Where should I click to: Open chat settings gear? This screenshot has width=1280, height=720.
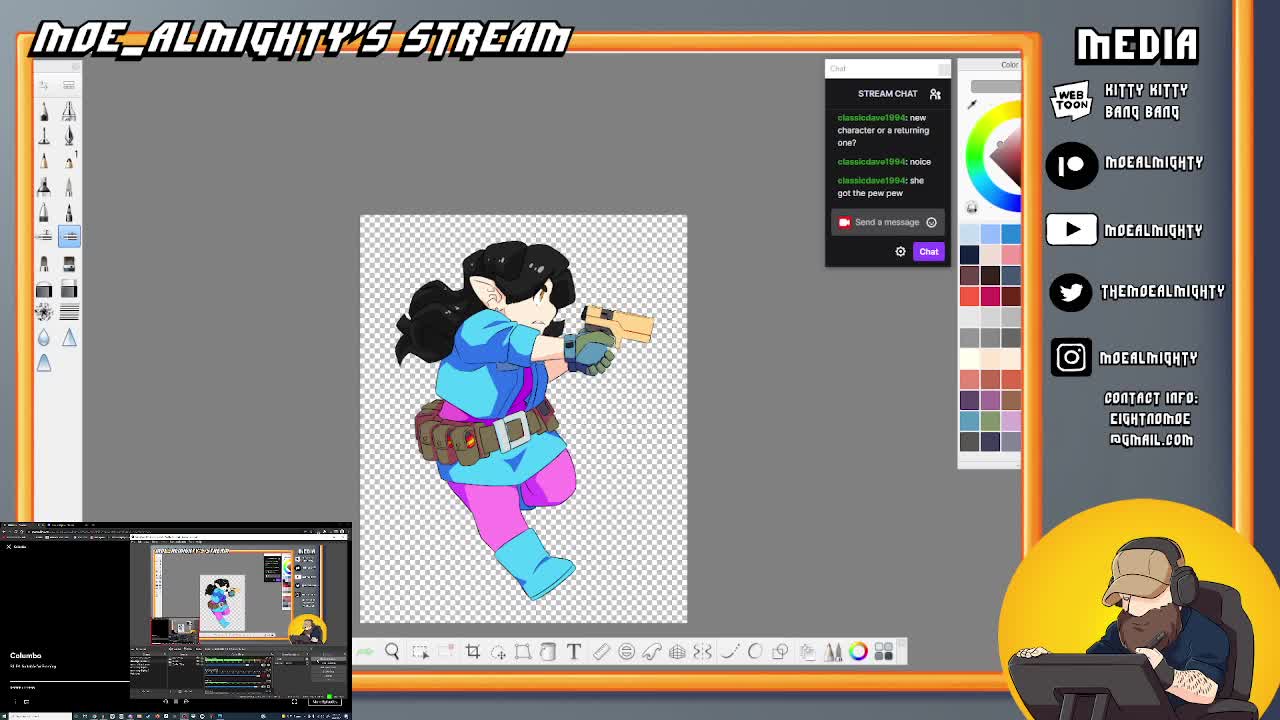pos(900,252)
